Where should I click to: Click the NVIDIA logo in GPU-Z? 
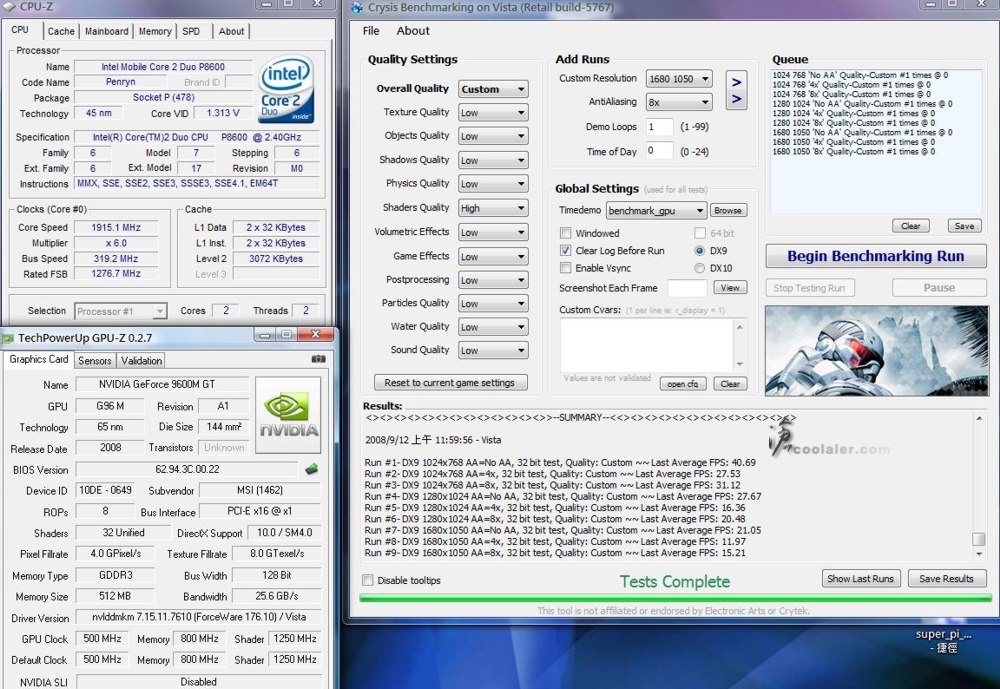(x=288, y=415)
